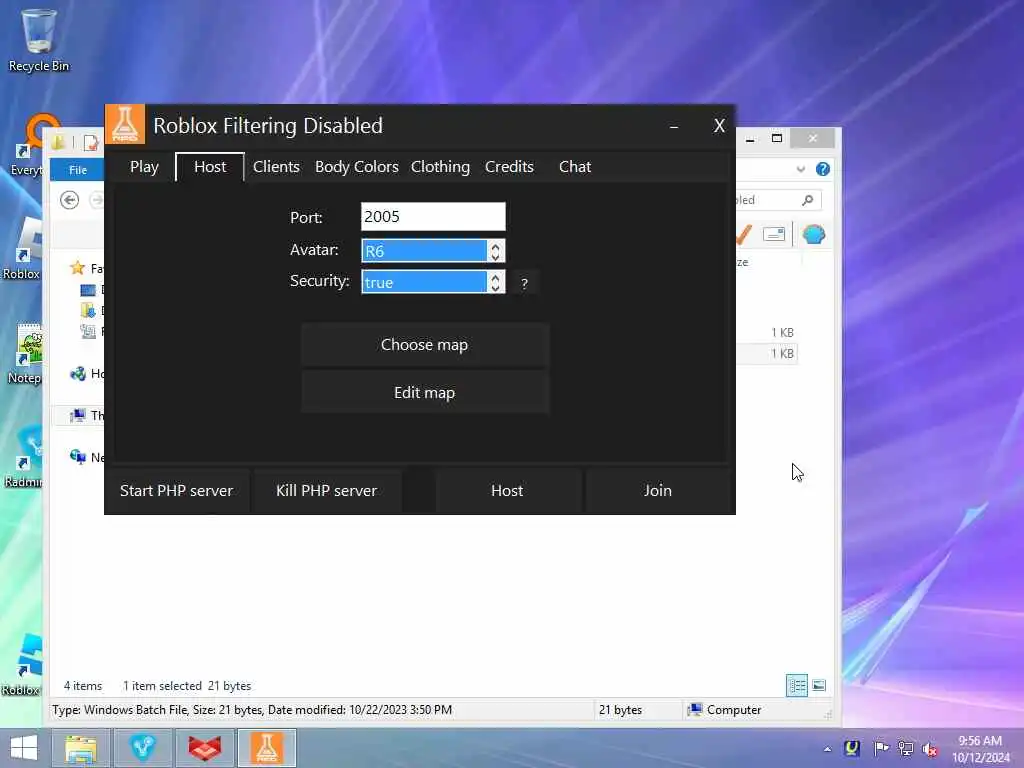Expand the Explorer ribbon chevron
The width and height of the screenshot is (1024, 768).
[801, 169]
